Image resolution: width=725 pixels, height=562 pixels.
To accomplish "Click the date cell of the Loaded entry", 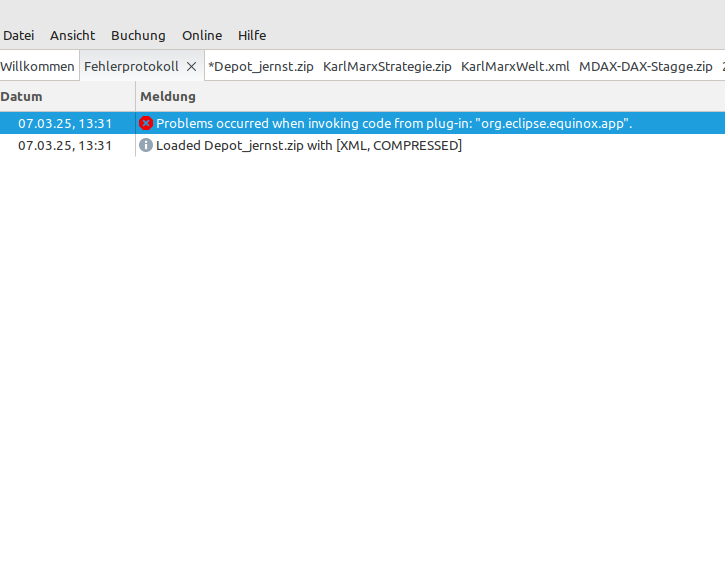I will [x=65, y=145].
